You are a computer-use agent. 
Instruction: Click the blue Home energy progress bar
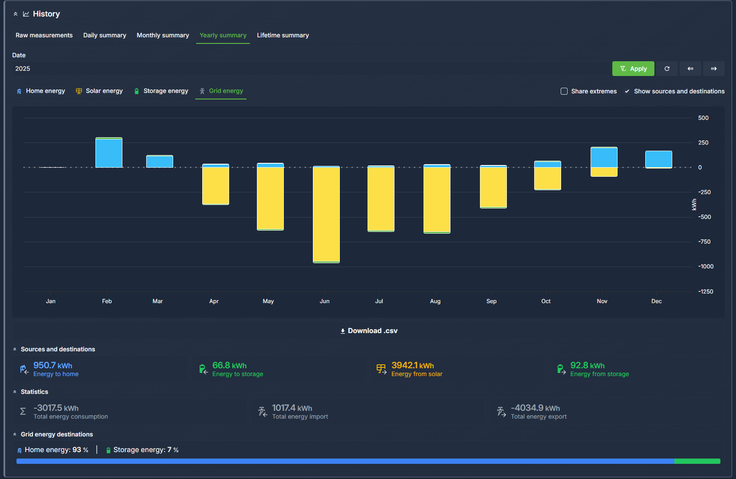pos(345,461)
